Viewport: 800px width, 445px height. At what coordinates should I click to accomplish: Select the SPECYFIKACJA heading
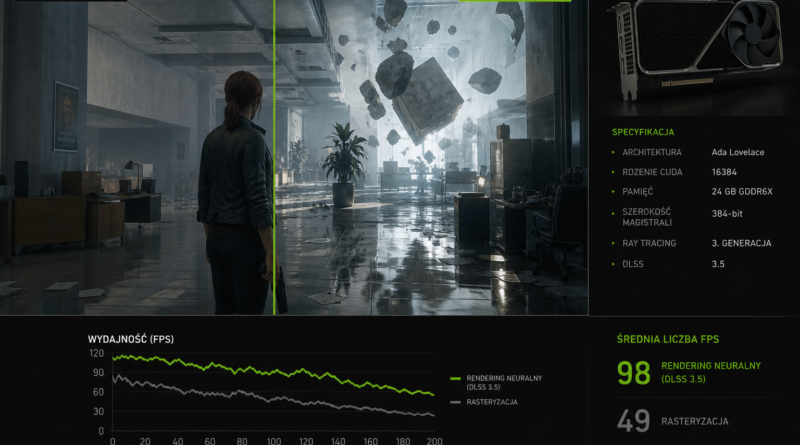point(643,132)
